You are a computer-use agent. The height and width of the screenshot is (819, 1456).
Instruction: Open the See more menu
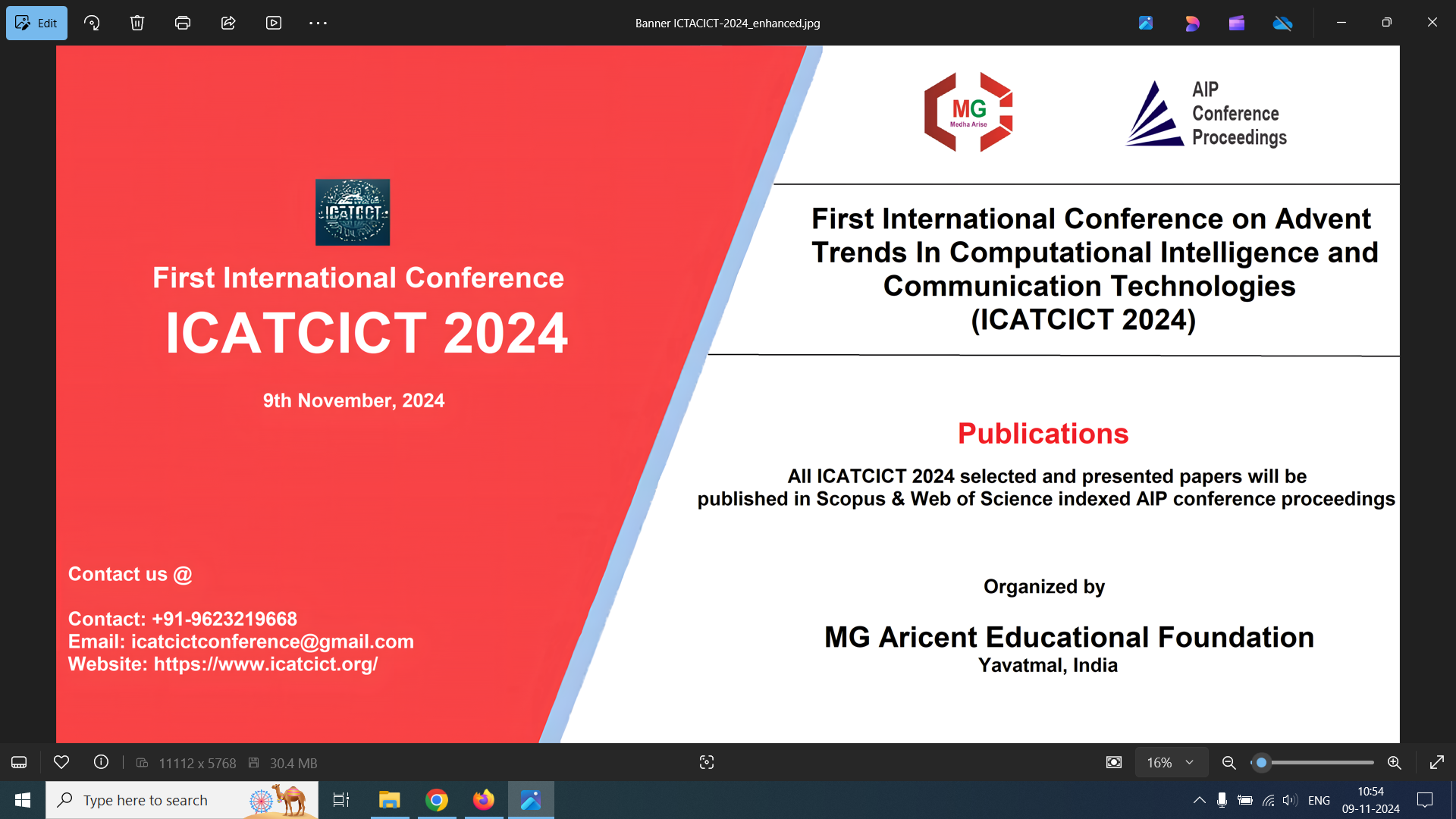point(317,23)
